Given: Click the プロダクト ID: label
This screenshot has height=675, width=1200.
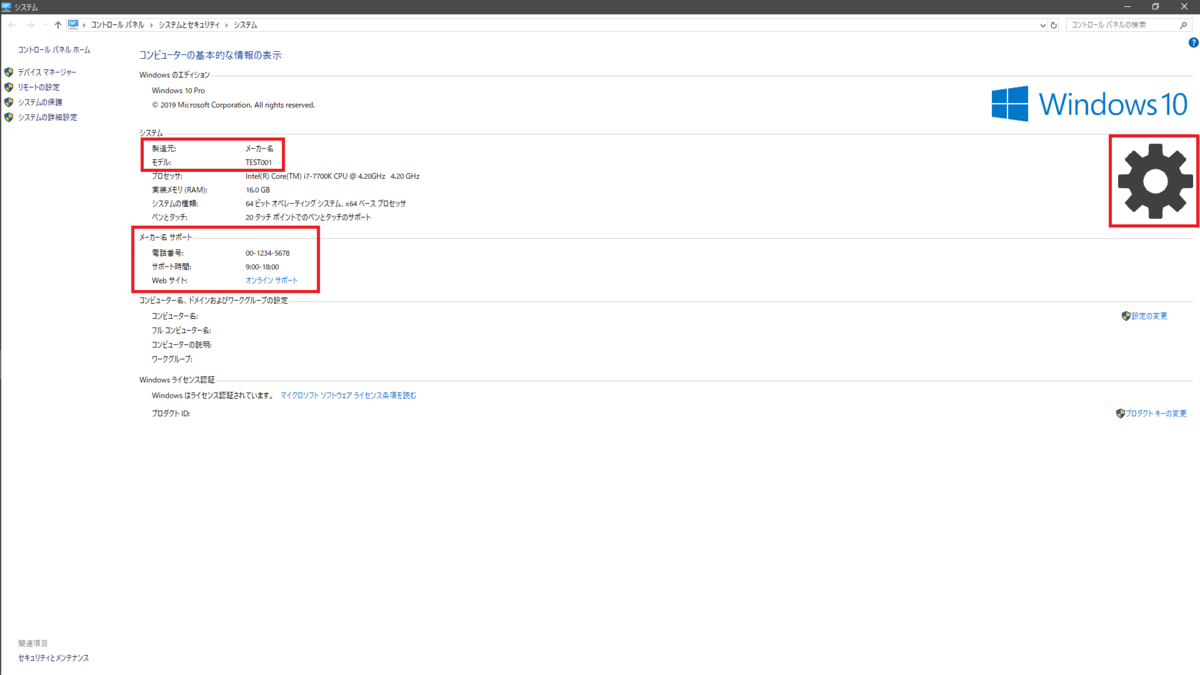Looking at the screenshot, I should point(171,413).
